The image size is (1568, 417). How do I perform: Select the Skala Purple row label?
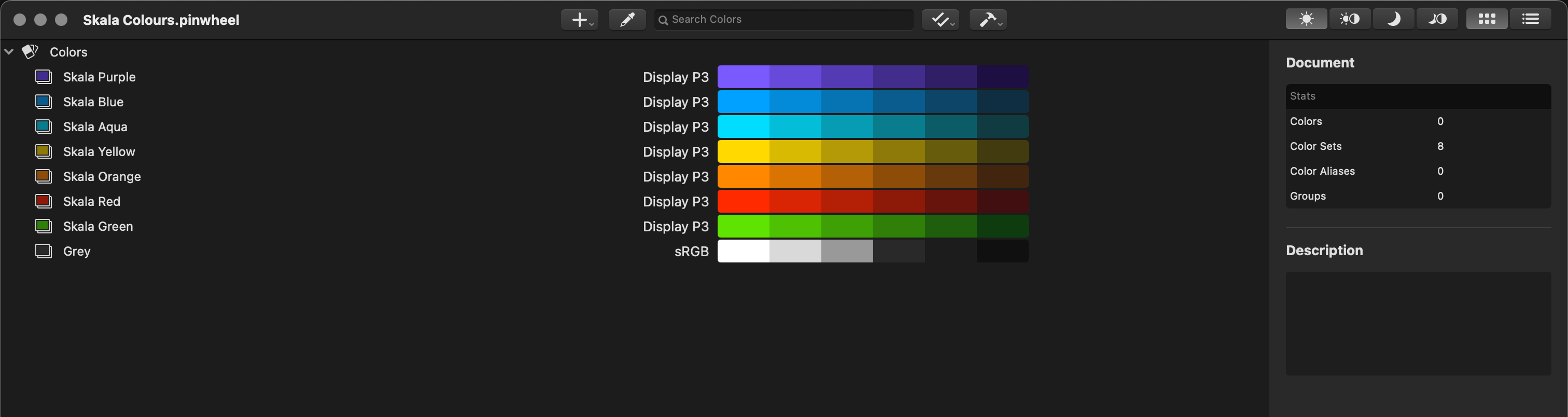[99, 77]
